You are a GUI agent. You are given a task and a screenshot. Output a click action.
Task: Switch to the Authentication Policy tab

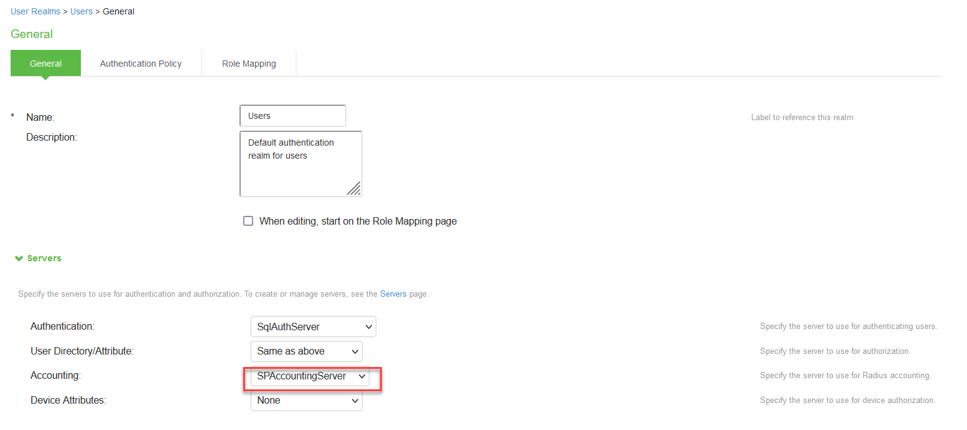tap(141, 64)
